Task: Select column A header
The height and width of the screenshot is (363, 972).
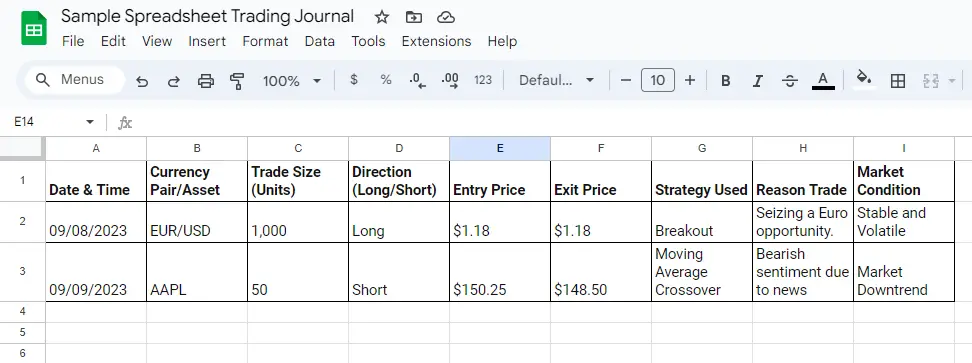Action: coord(96,148)
